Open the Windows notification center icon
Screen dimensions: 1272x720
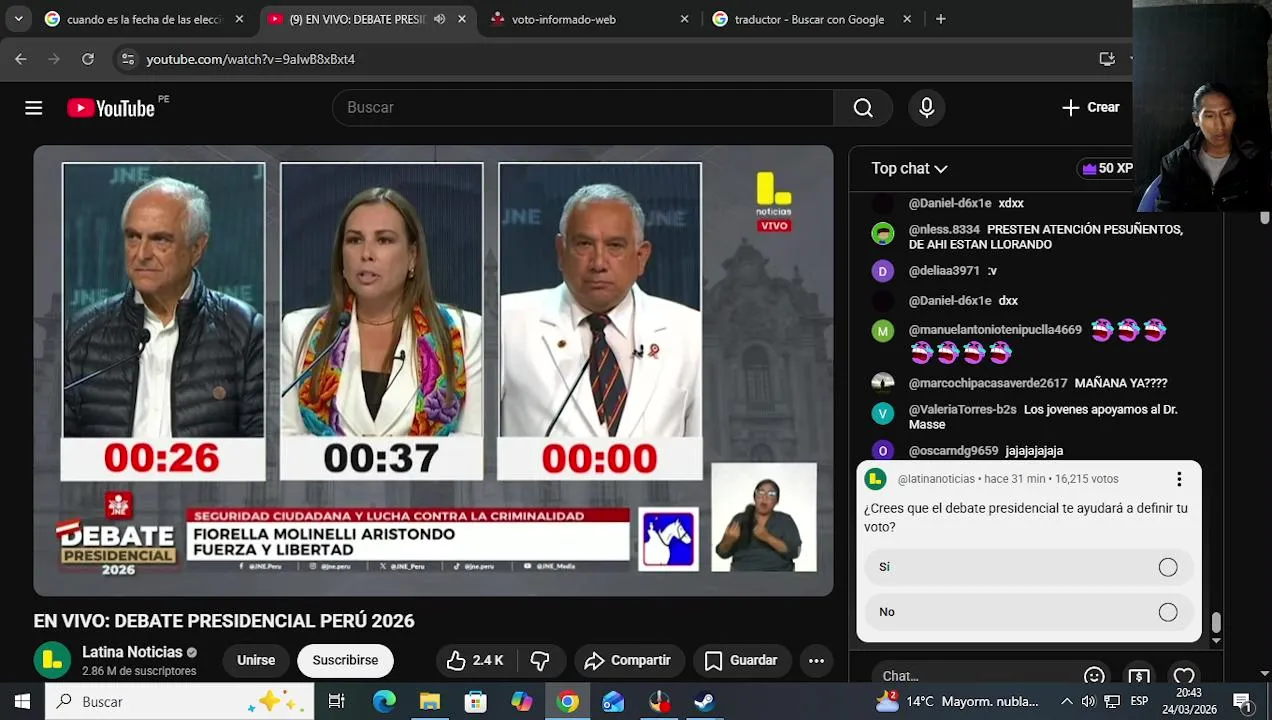[1242, 702]
